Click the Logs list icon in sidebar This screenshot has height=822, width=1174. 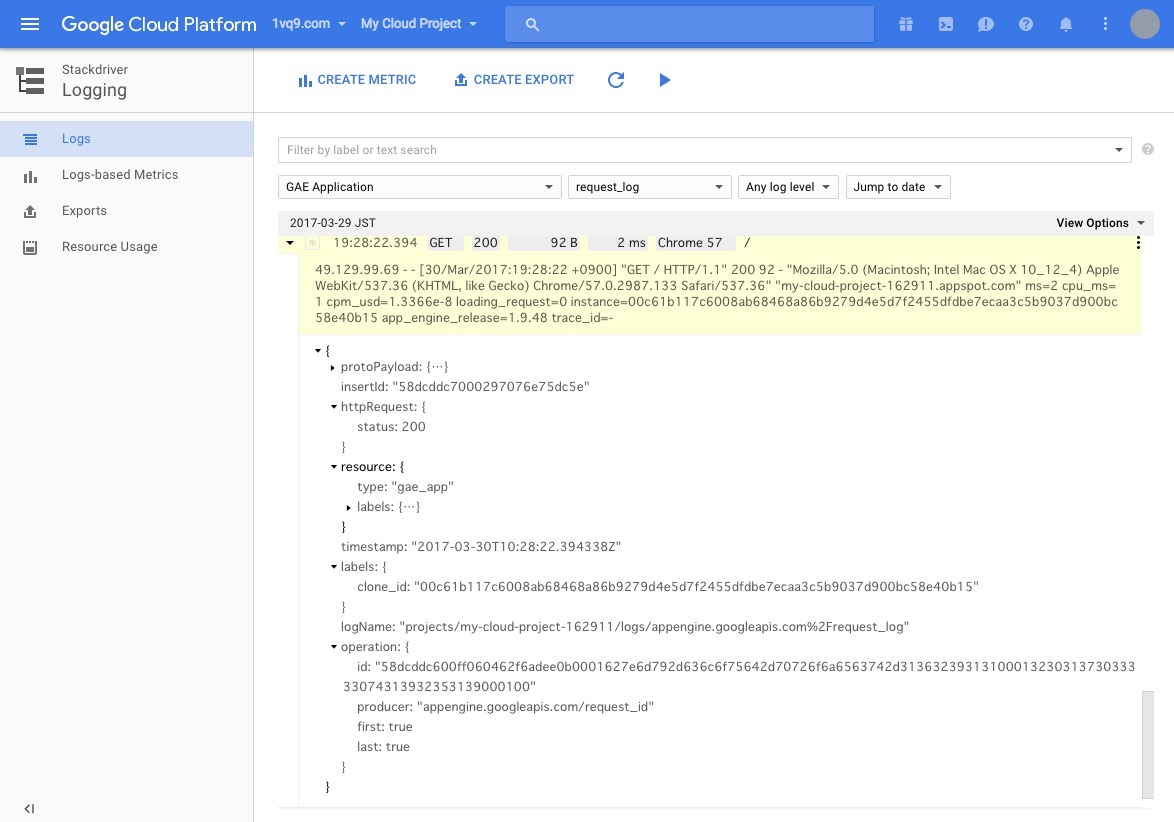click(x=30, y=139)
